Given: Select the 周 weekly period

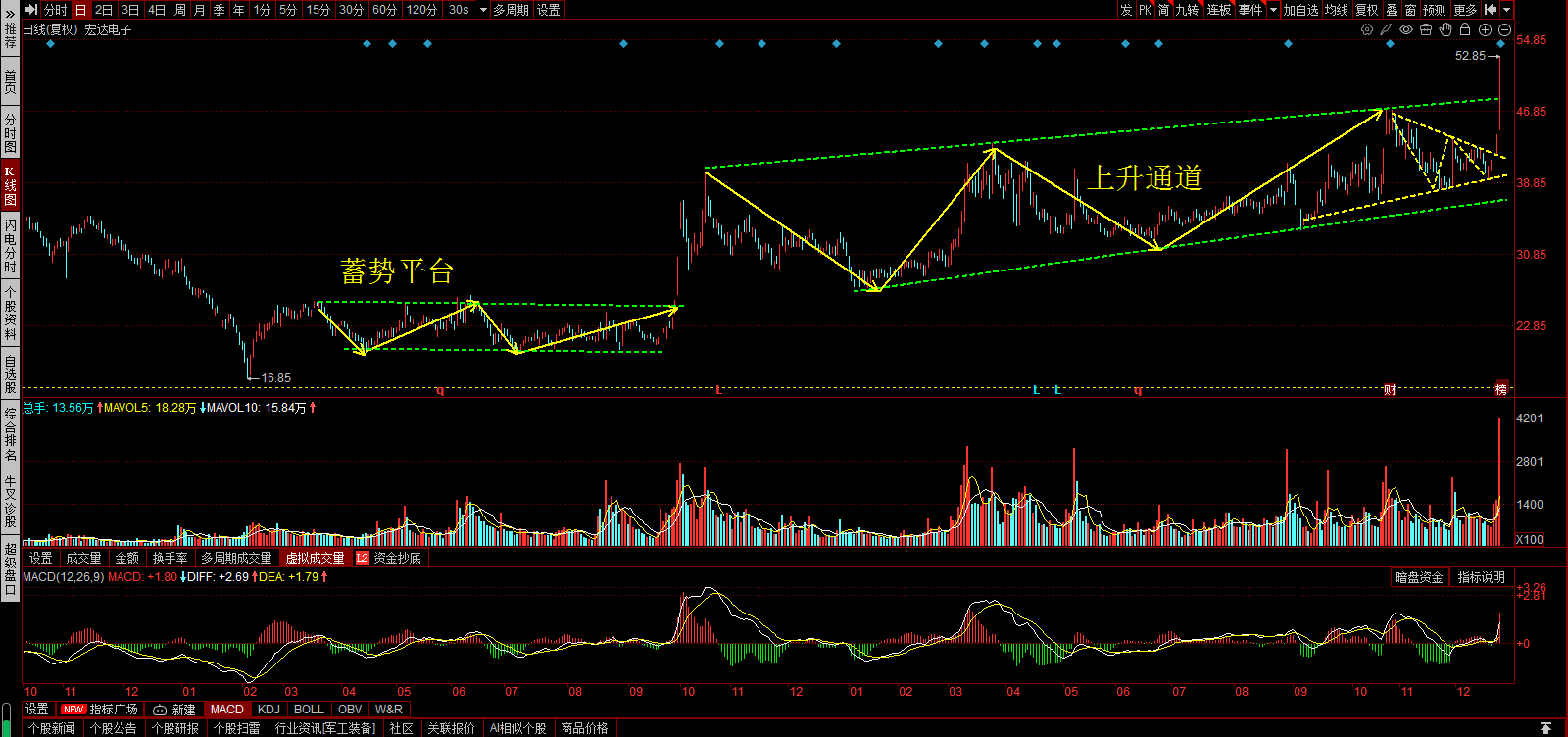Looking at the screenshot, I should point(179,10).
